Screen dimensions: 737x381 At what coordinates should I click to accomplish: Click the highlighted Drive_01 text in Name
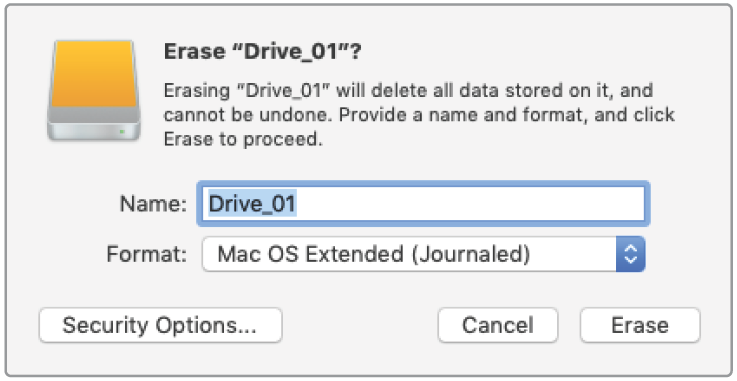tap(252, 204)
